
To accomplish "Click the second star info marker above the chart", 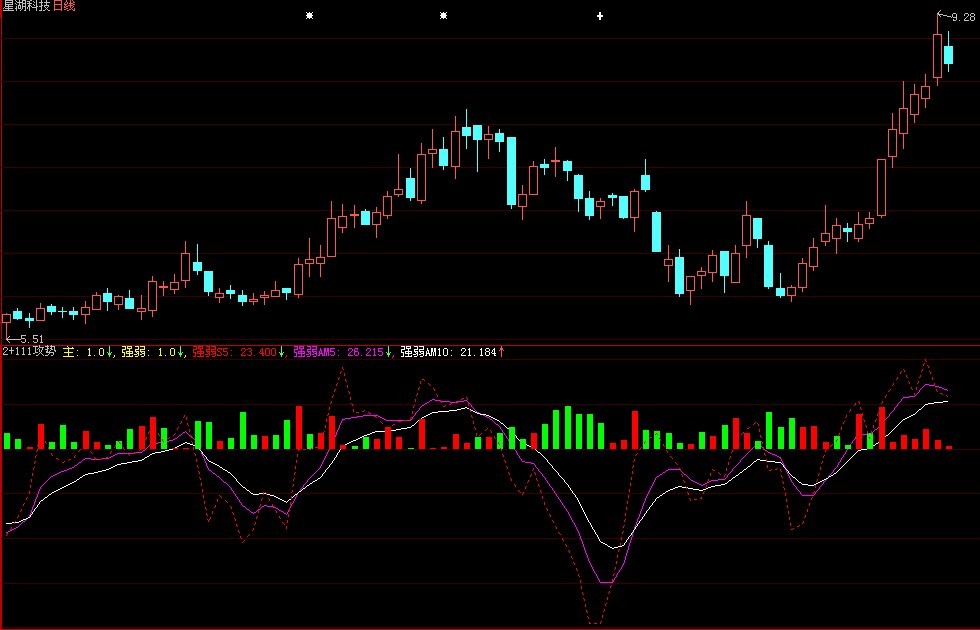I will click(x=443, y=16).
